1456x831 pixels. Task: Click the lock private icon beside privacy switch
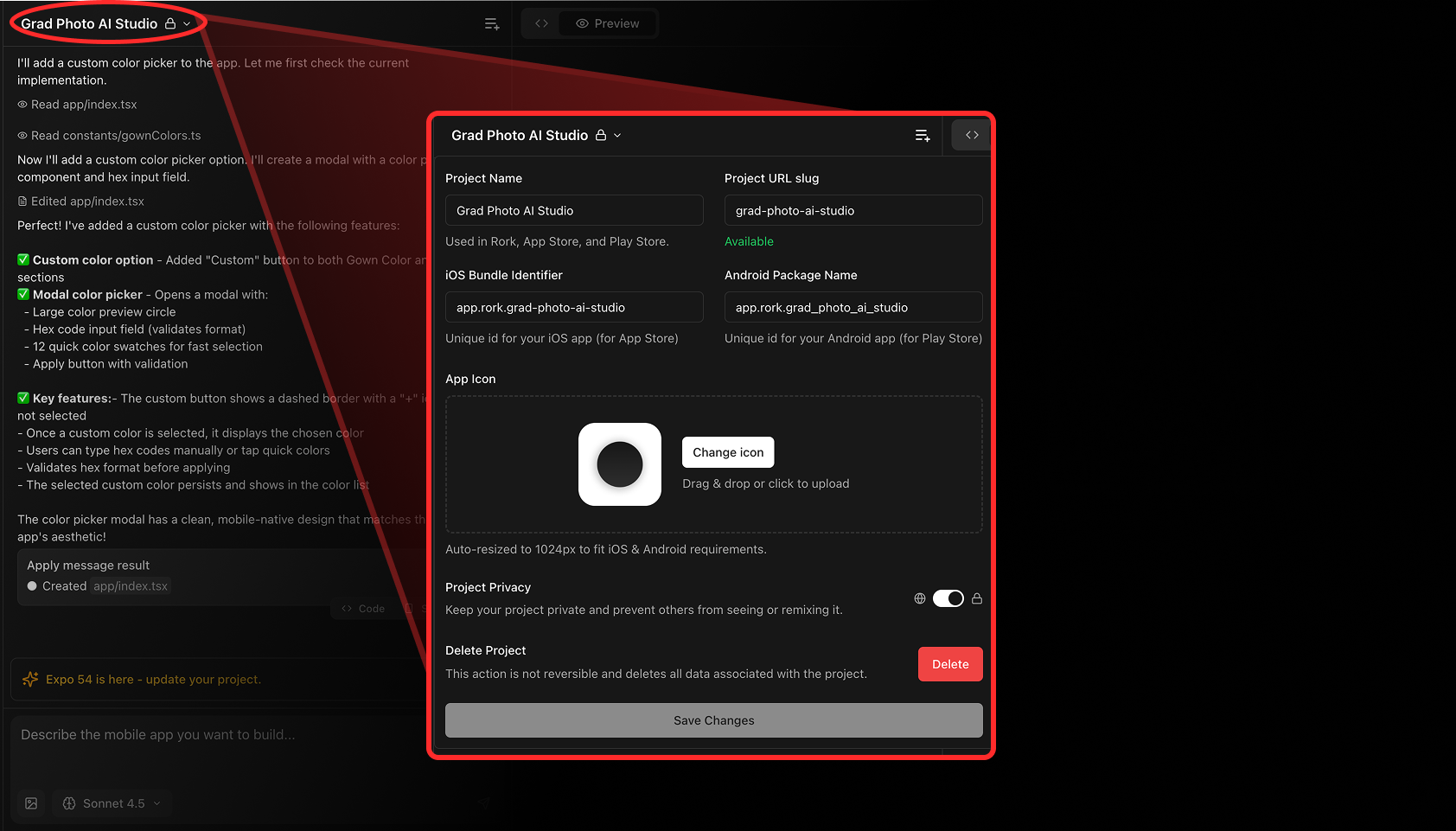pyautogui.click(x=977, y=598)
